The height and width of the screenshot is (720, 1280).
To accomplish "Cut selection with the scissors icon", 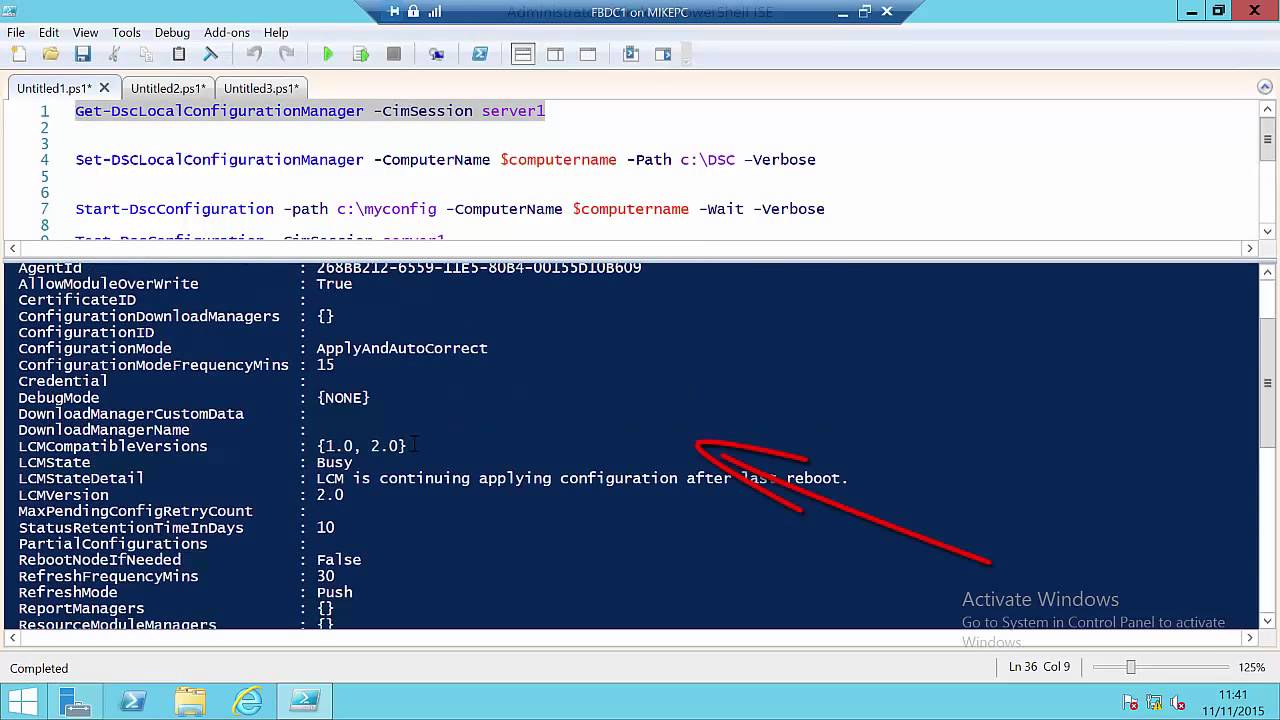I will click(x=114, y=54).
